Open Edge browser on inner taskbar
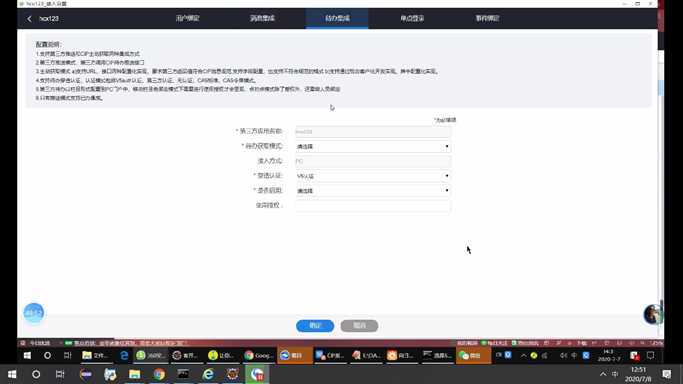The width and height of the screenshot is (683, 384). (x=124, y=356)
